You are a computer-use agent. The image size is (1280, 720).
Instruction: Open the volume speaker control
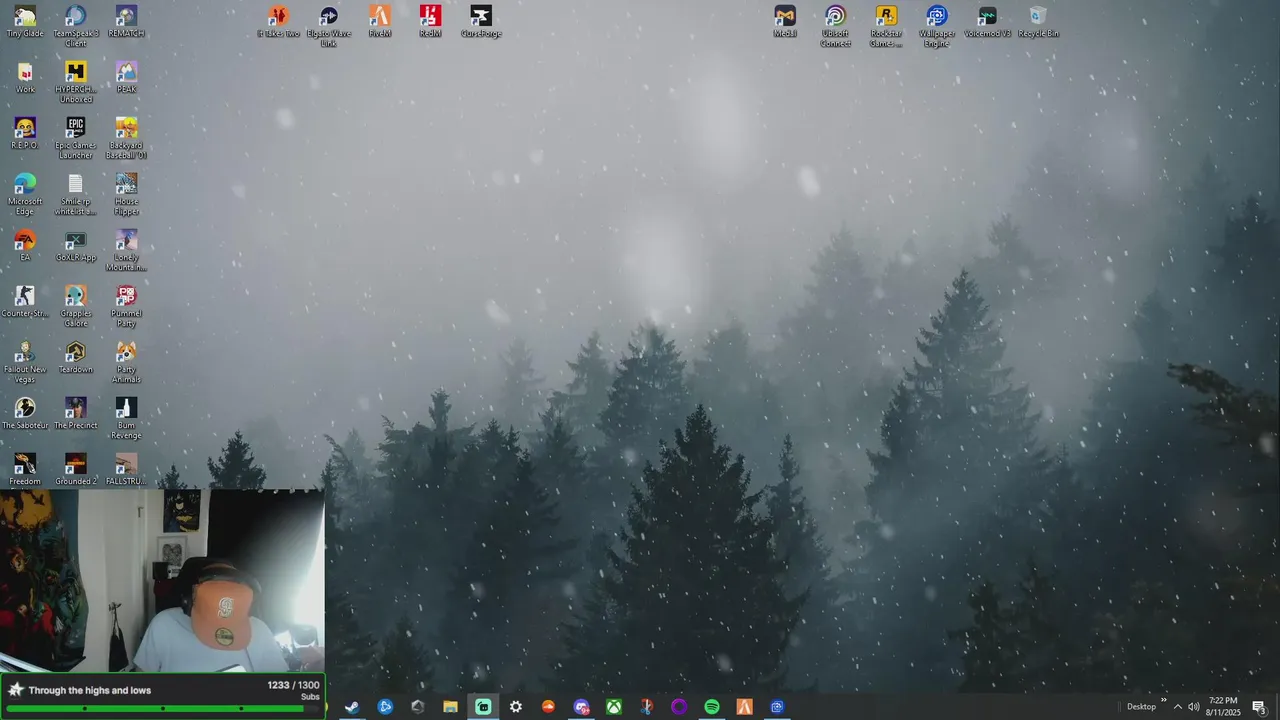click(1193, 707)
